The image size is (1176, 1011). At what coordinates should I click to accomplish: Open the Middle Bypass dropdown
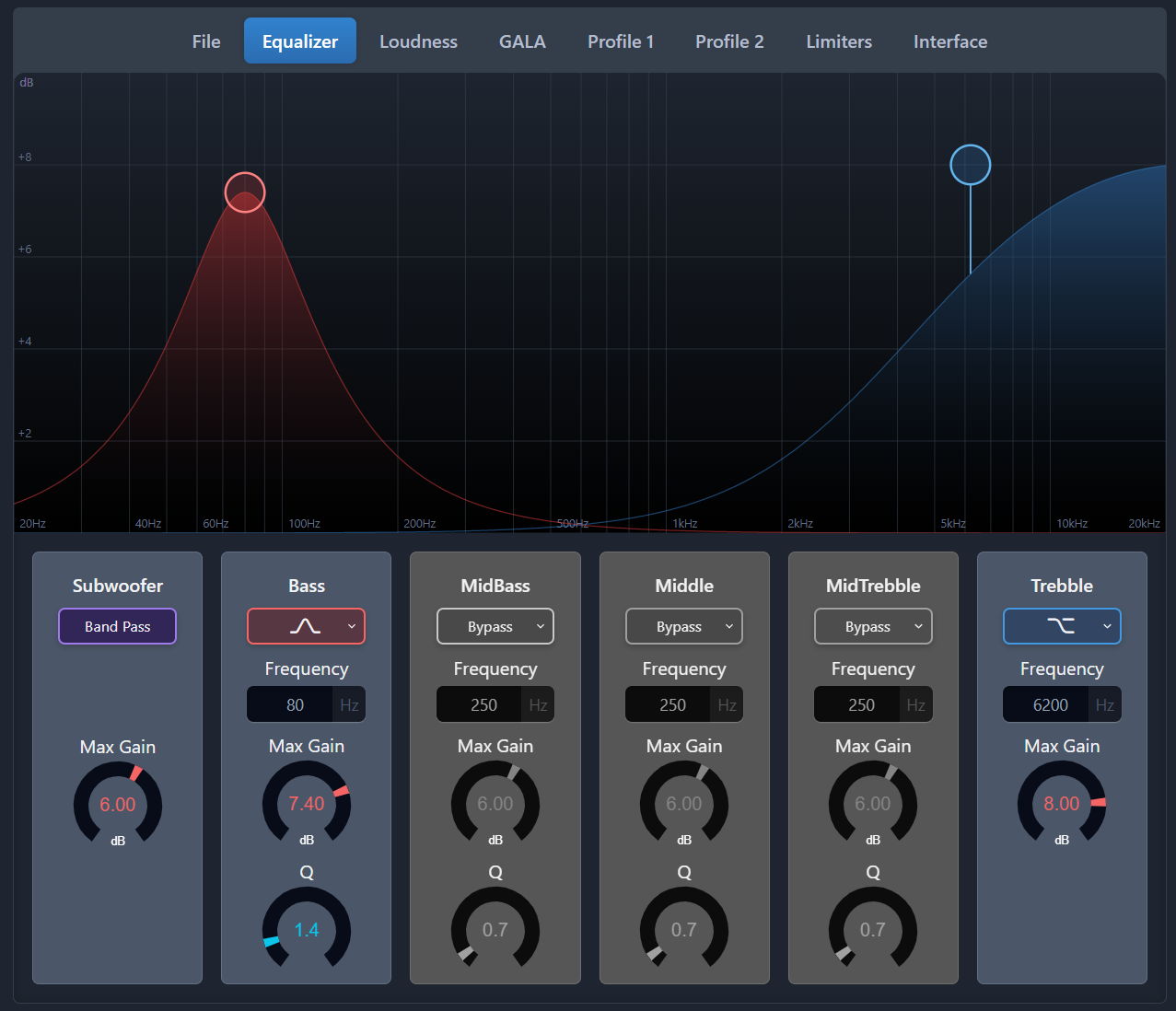684,626
